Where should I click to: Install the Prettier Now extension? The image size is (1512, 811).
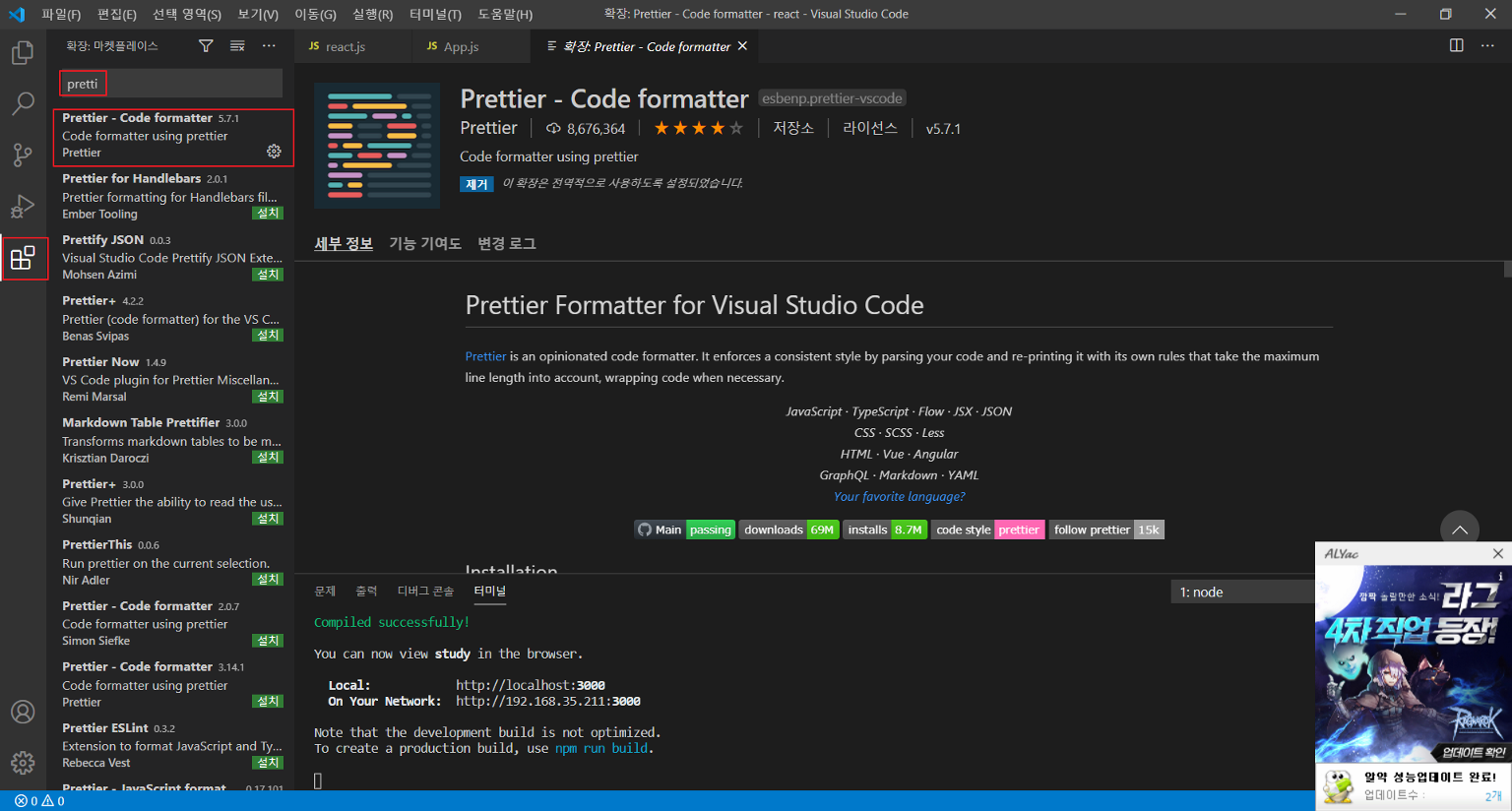click(x=268, y=397)
